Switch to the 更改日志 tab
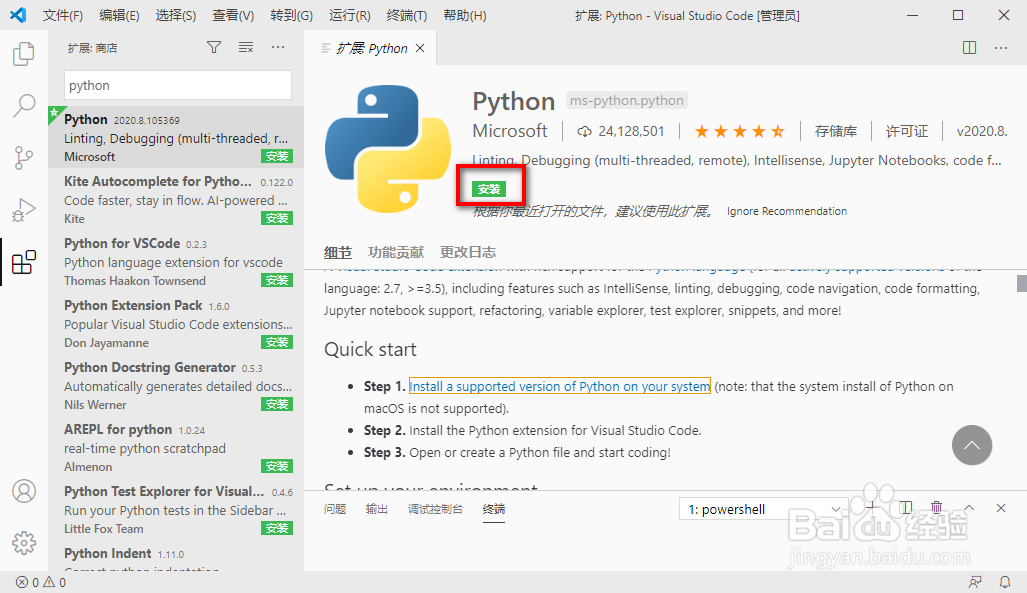 (468, 252)
